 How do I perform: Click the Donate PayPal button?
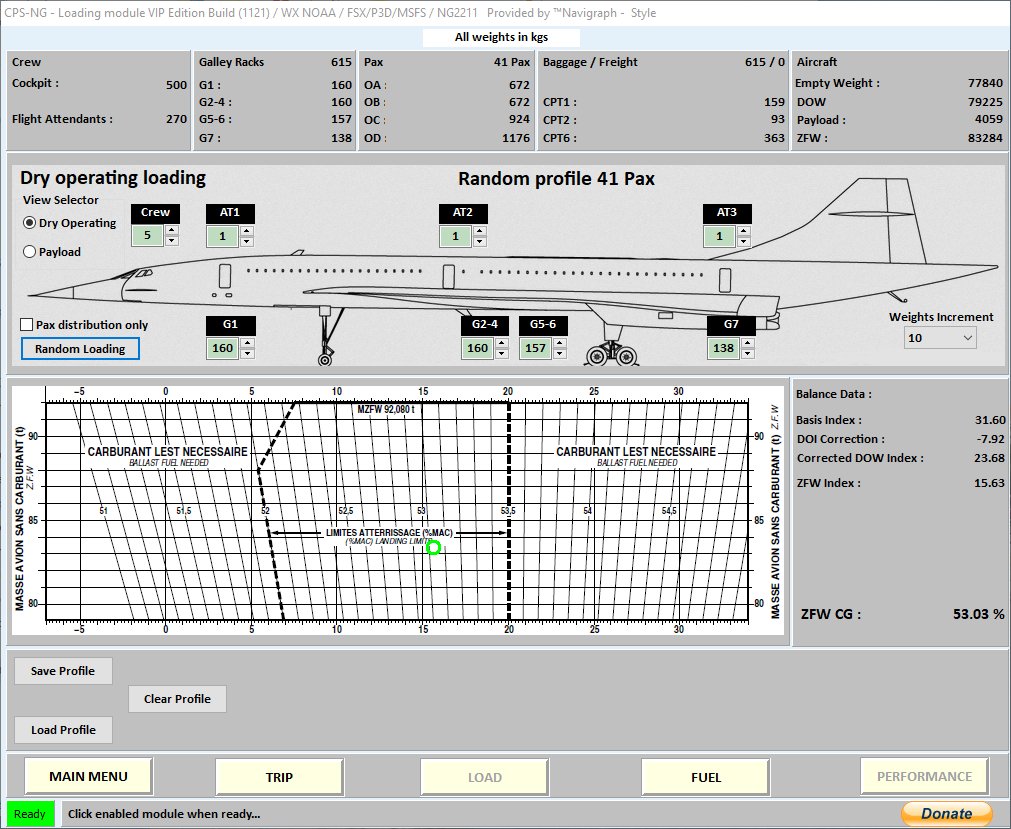click(946, 813)
